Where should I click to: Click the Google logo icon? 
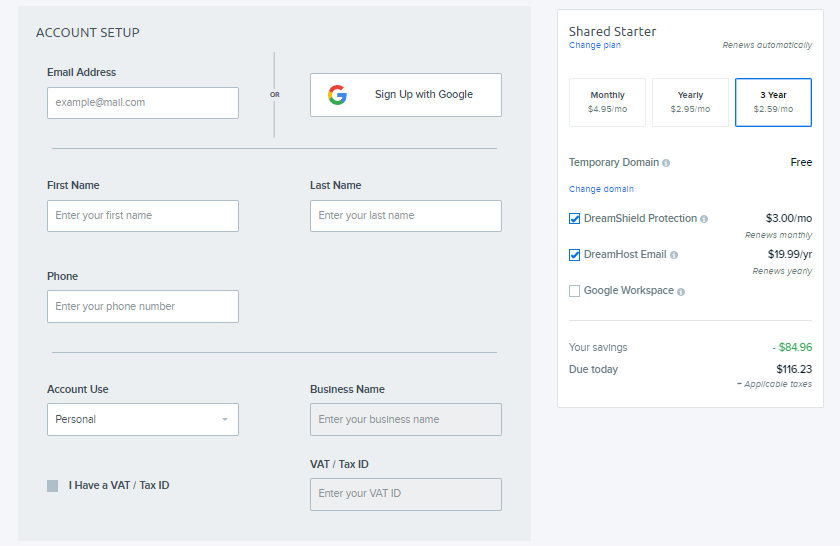coord(338,95)
